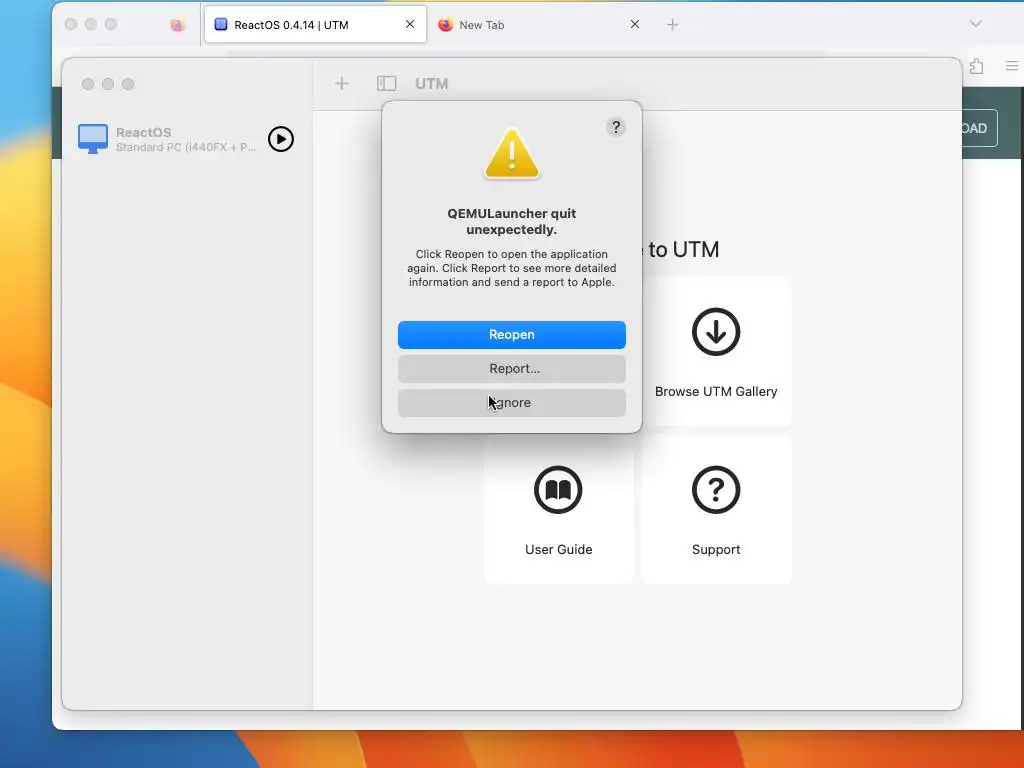Close the ReactOS 0.4.14 | UTM tab
This screenshot has height=768, width=1024.
[410, 24]
